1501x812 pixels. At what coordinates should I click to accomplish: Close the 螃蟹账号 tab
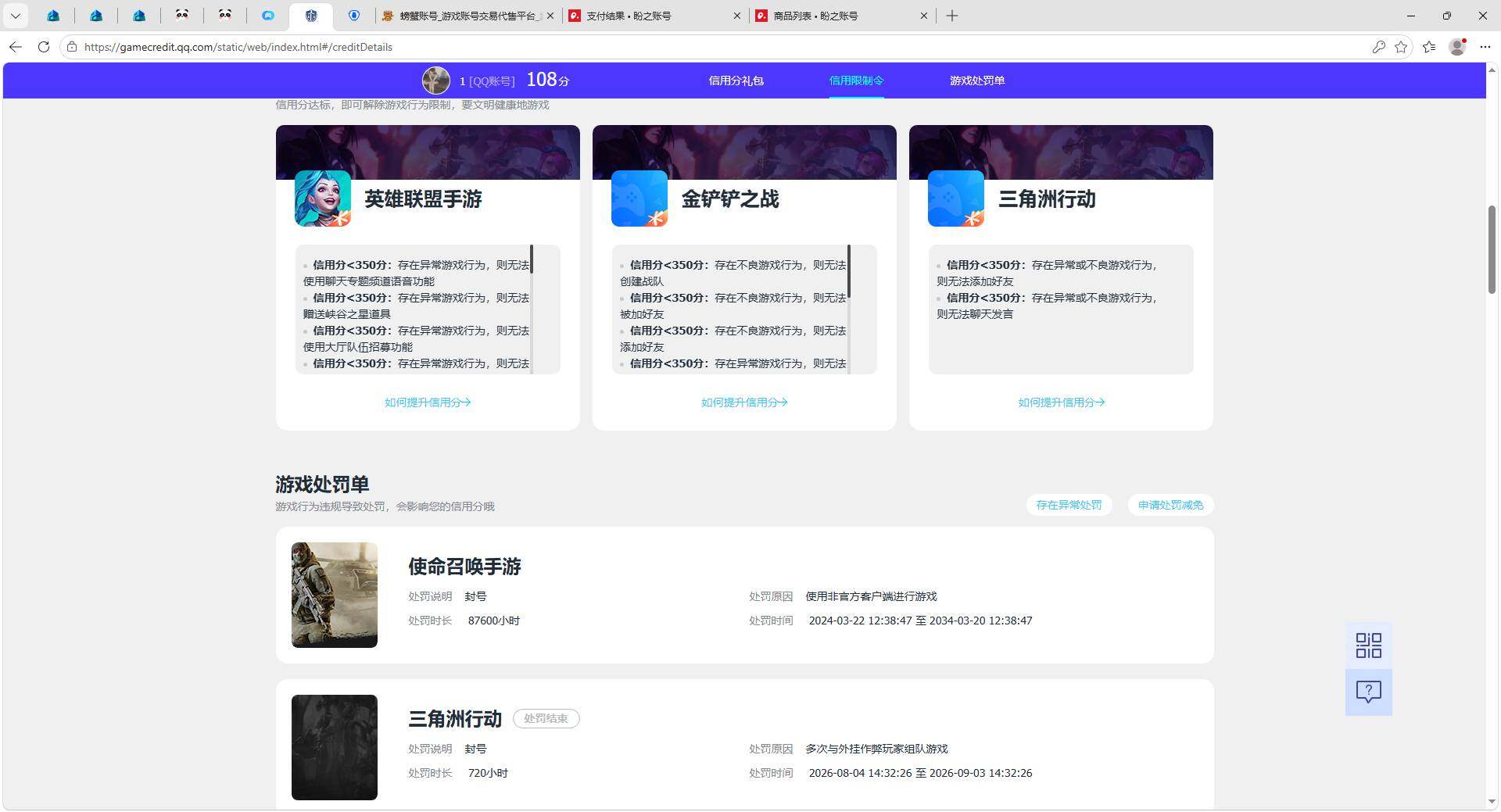[550, 16]
